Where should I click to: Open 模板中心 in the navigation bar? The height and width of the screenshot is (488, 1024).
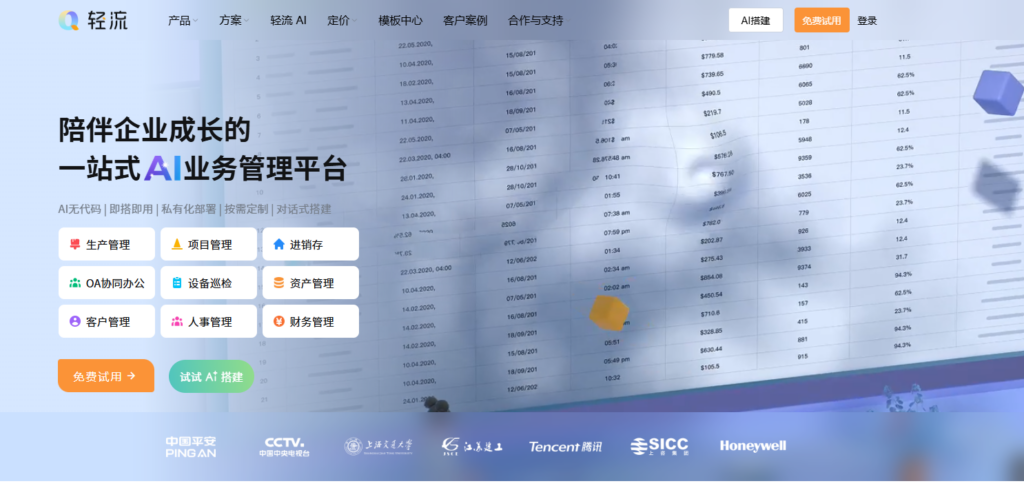coord(400,20)
